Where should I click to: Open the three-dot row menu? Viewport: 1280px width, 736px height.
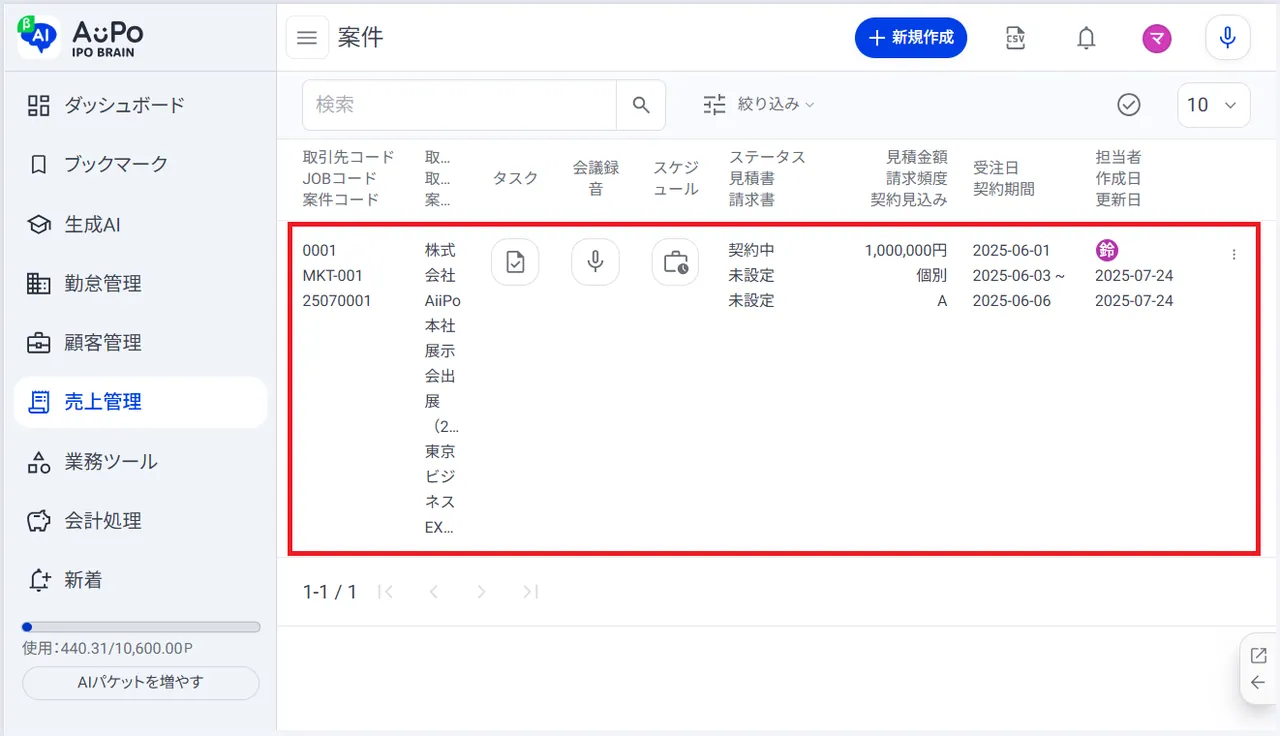pos(1233,254)
